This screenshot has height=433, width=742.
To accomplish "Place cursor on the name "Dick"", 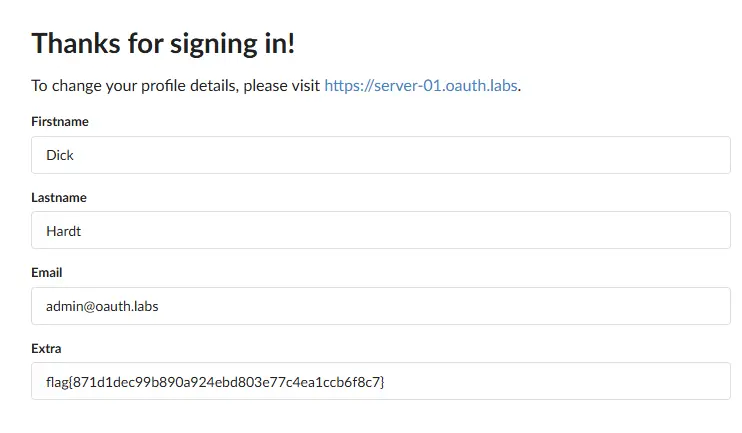I will 60,156.
